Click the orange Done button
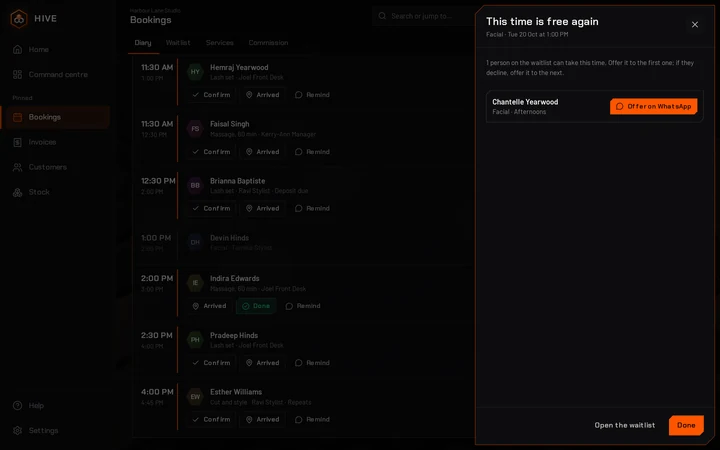 [686, 425]
